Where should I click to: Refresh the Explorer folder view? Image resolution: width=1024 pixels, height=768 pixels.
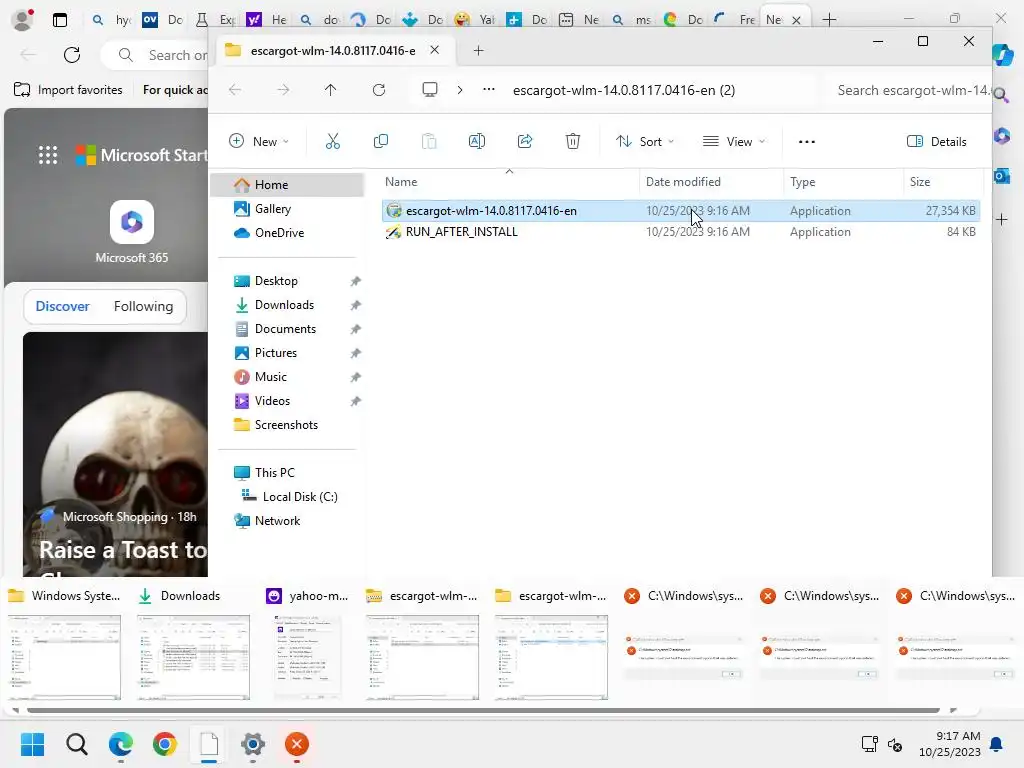[x=379, y=90]
